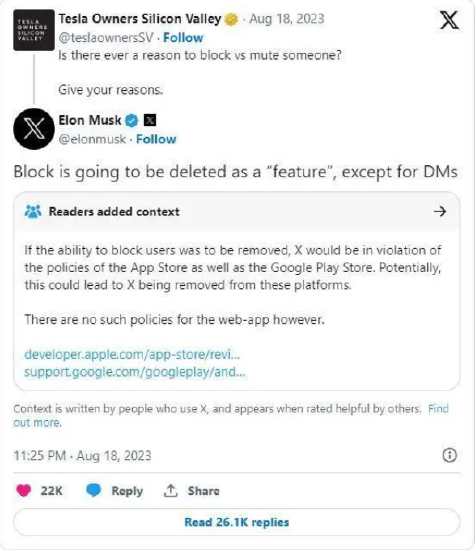This screenshot has height=550, width=475.
Task: Click the gold verified badge
Action: [231, 19]
